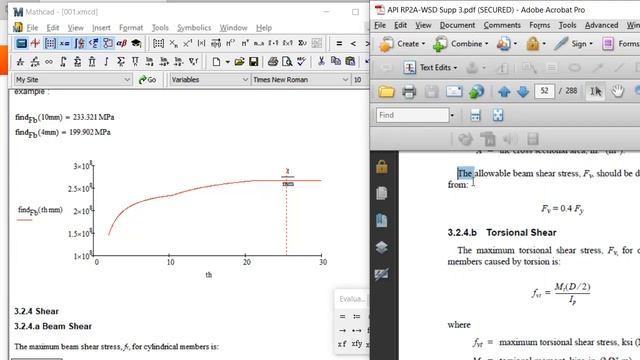This screenshot has width=640, height=360.
Task: Save the Mathcad worksheet
Action: pyautogui.click(x=253, y=62)
